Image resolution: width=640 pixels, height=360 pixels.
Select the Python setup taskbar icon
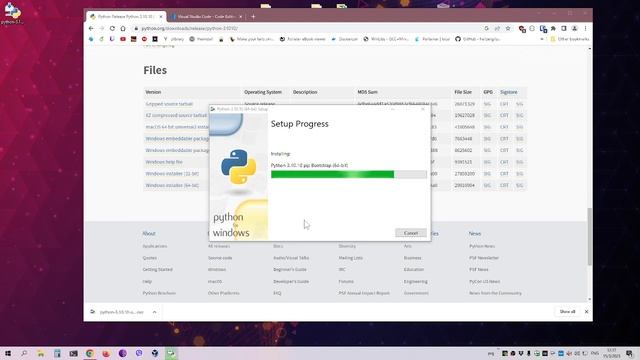[x=171, y=353]
